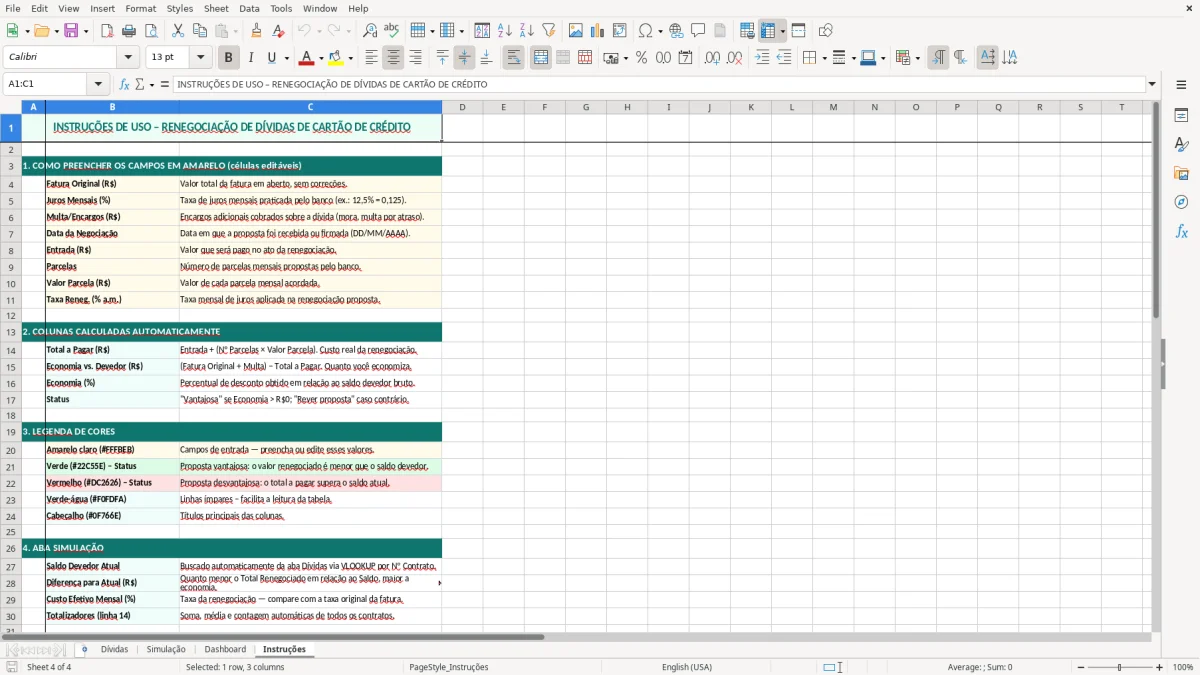Open the Font Name dropdown
Screen dimensions: 1200x675
point(128,58)
